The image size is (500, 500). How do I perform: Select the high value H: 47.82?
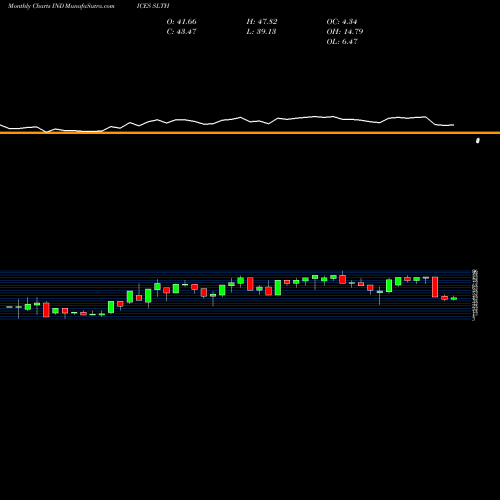pos(262,22)
